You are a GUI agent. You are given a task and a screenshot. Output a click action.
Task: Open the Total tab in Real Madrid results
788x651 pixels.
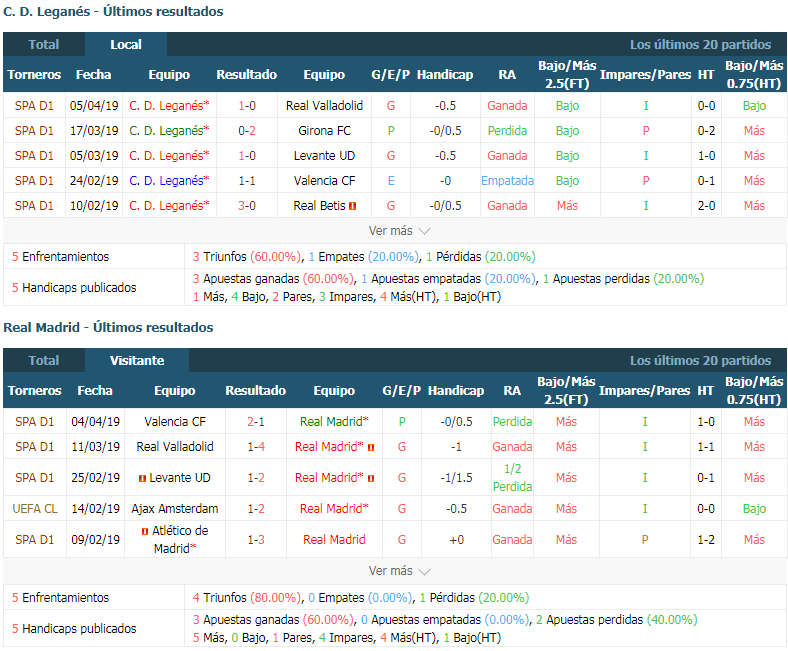[x=44, y=360]
